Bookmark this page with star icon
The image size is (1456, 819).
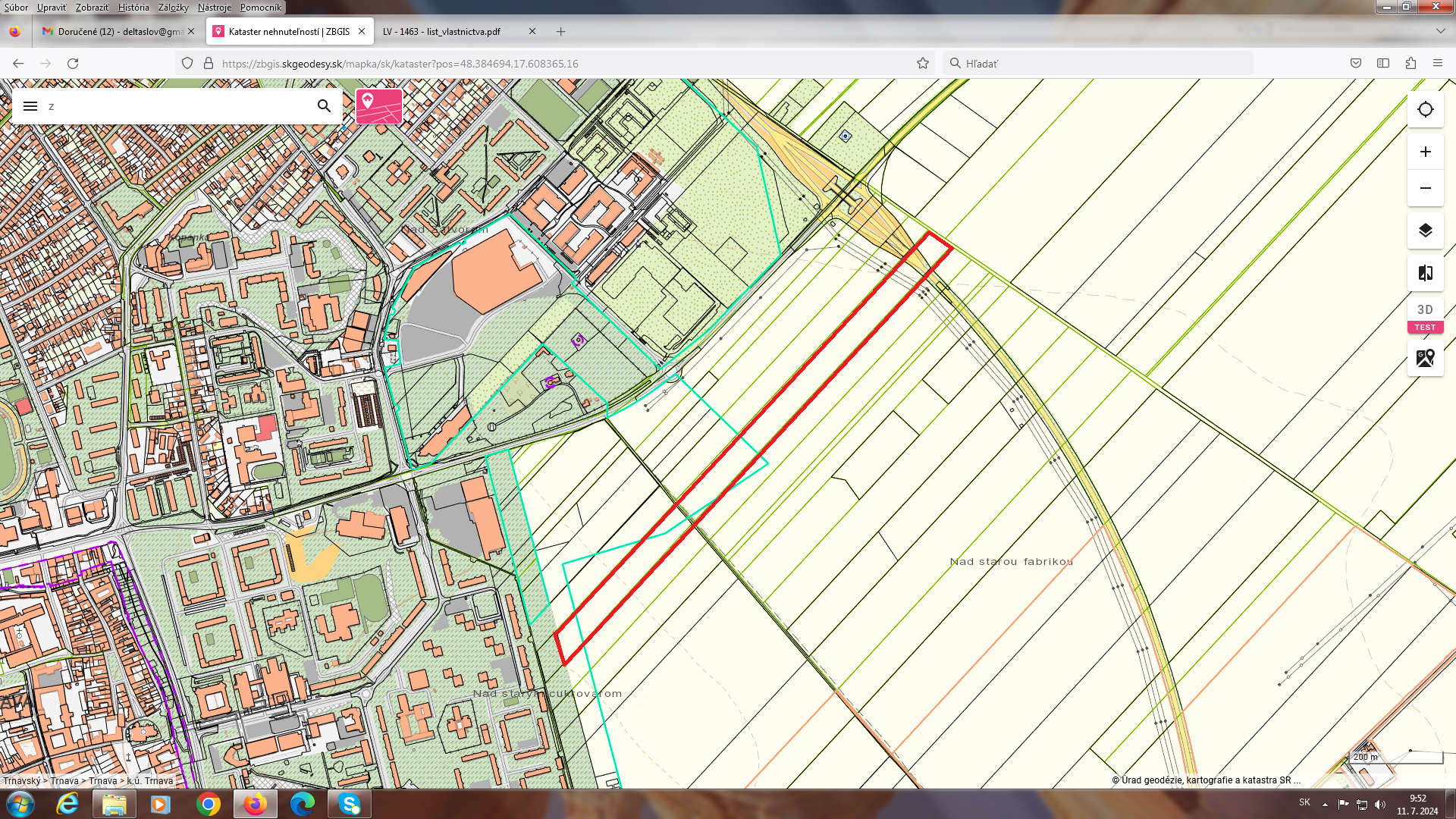922,64
